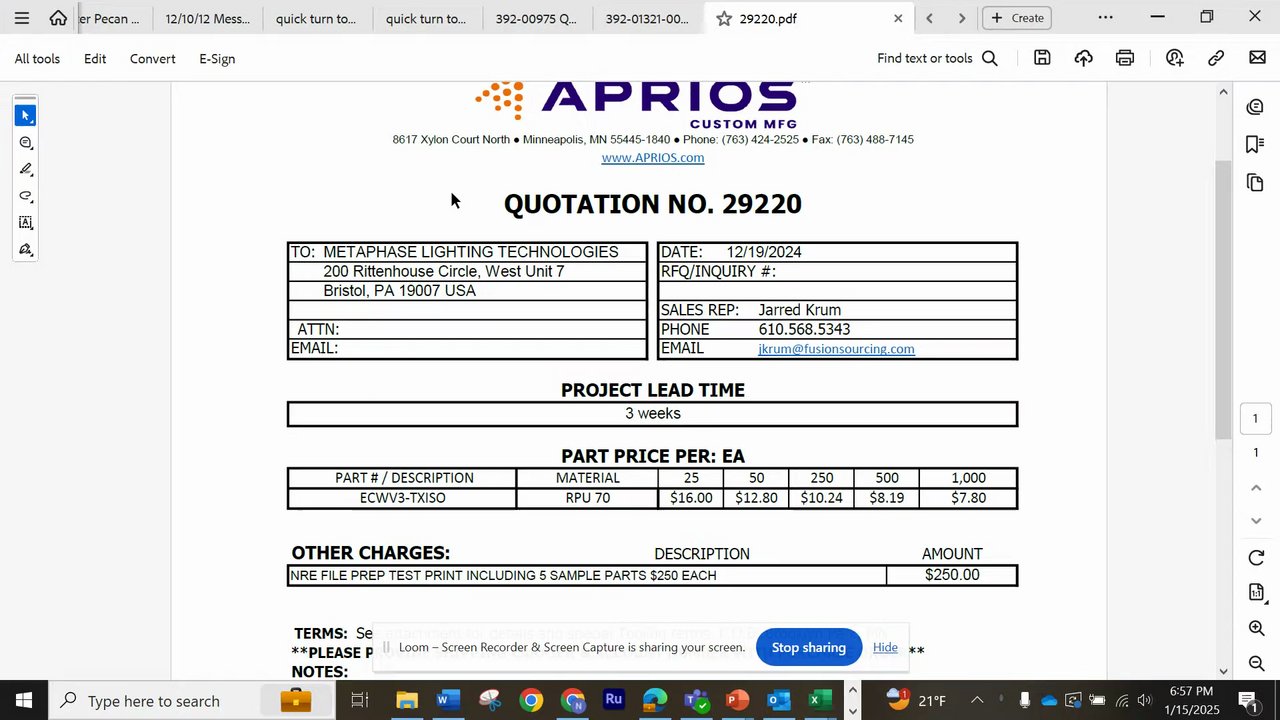Print the quotation document

tap(1125, 58)
